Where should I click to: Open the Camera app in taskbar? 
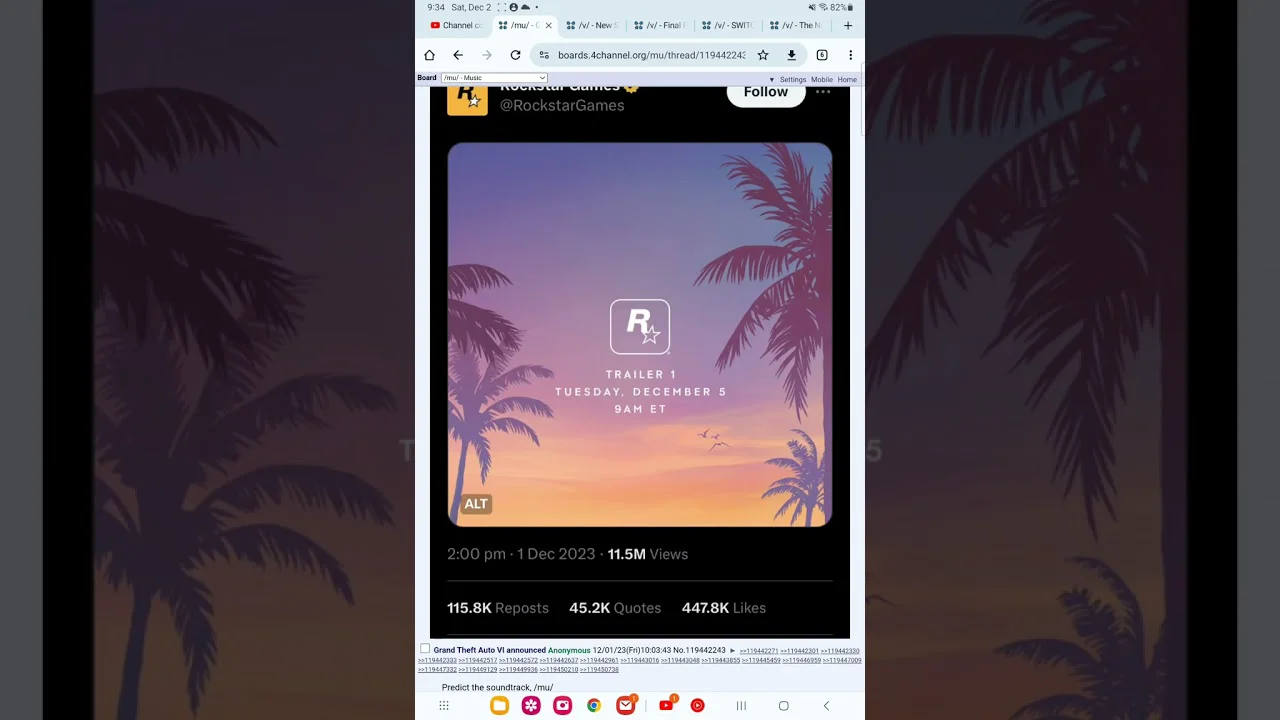563,706
